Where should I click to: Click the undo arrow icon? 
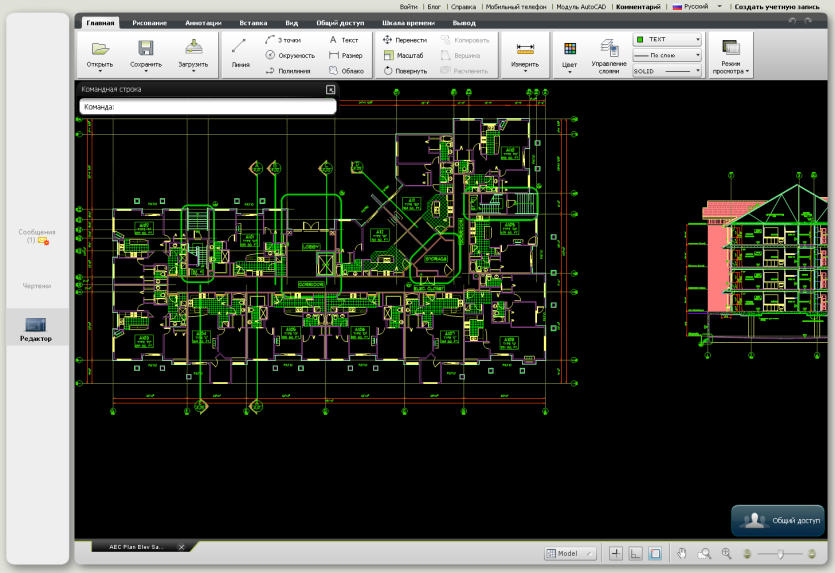coord(792,21)
